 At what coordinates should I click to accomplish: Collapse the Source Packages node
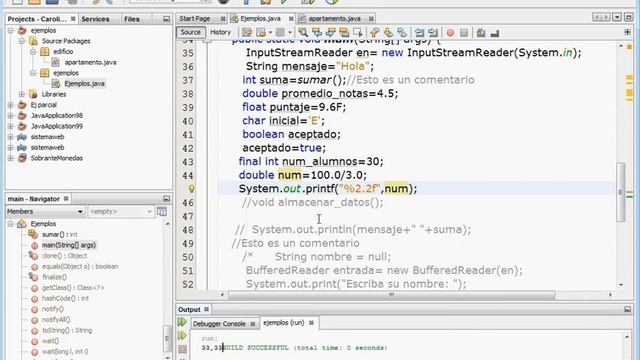click(22, 41)
